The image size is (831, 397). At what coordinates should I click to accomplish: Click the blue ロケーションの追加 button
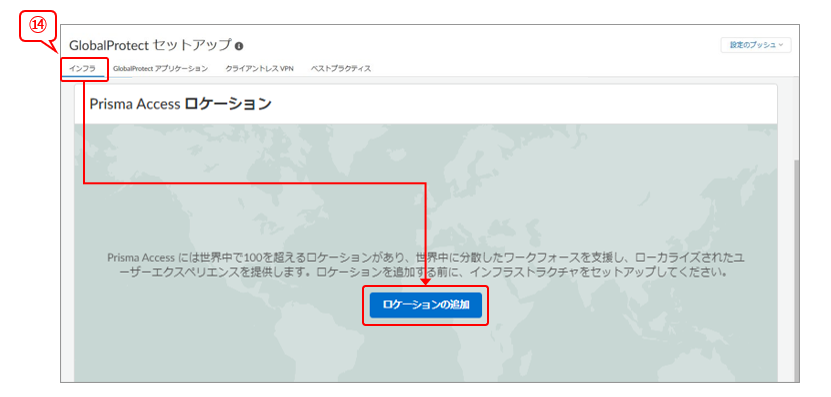(426, 305)
